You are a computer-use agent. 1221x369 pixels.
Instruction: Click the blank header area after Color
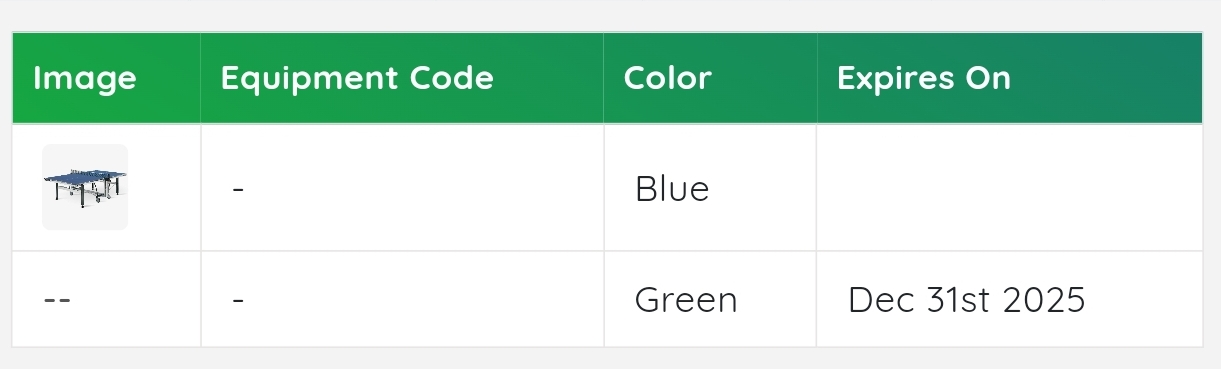[765, 78]
